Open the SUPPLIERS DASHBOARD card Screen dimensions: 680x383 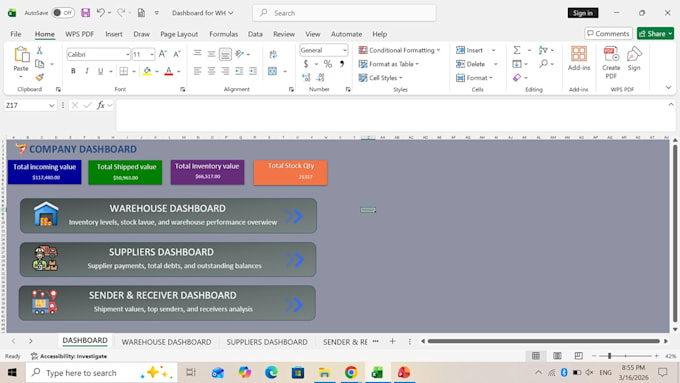[168, 259]
